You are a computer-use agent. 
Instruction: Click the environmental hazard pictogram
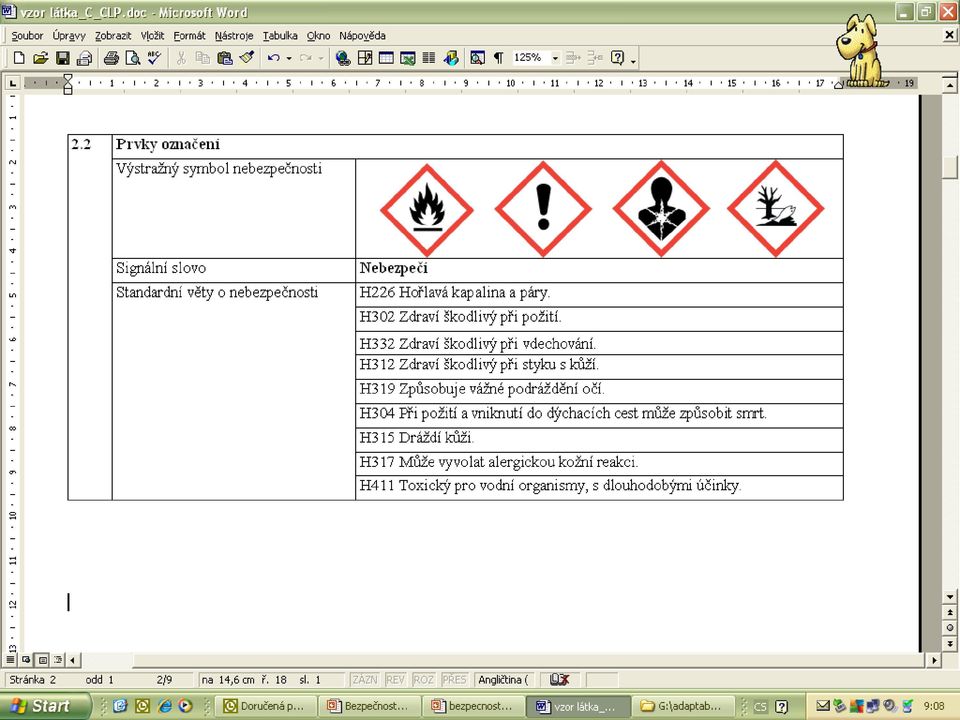(776, 209)
